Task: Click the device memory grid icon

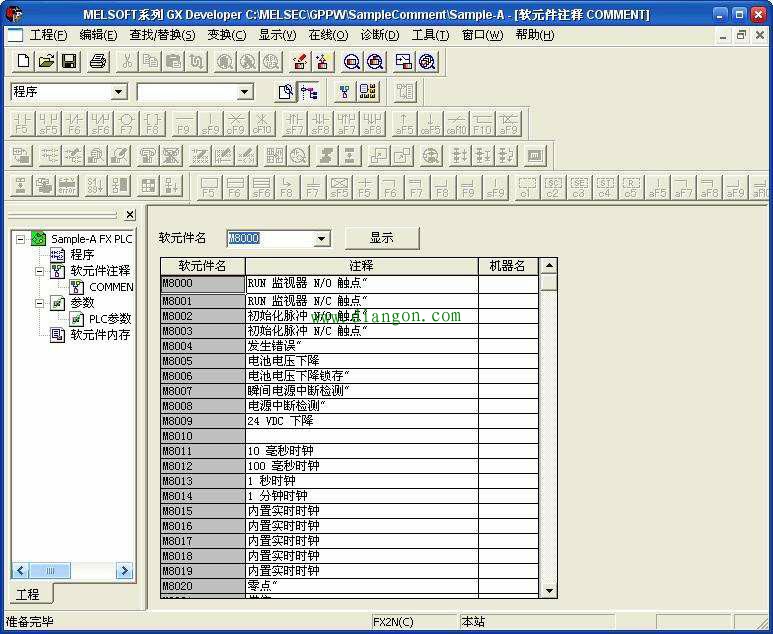Action: click(x=368, y=92)
